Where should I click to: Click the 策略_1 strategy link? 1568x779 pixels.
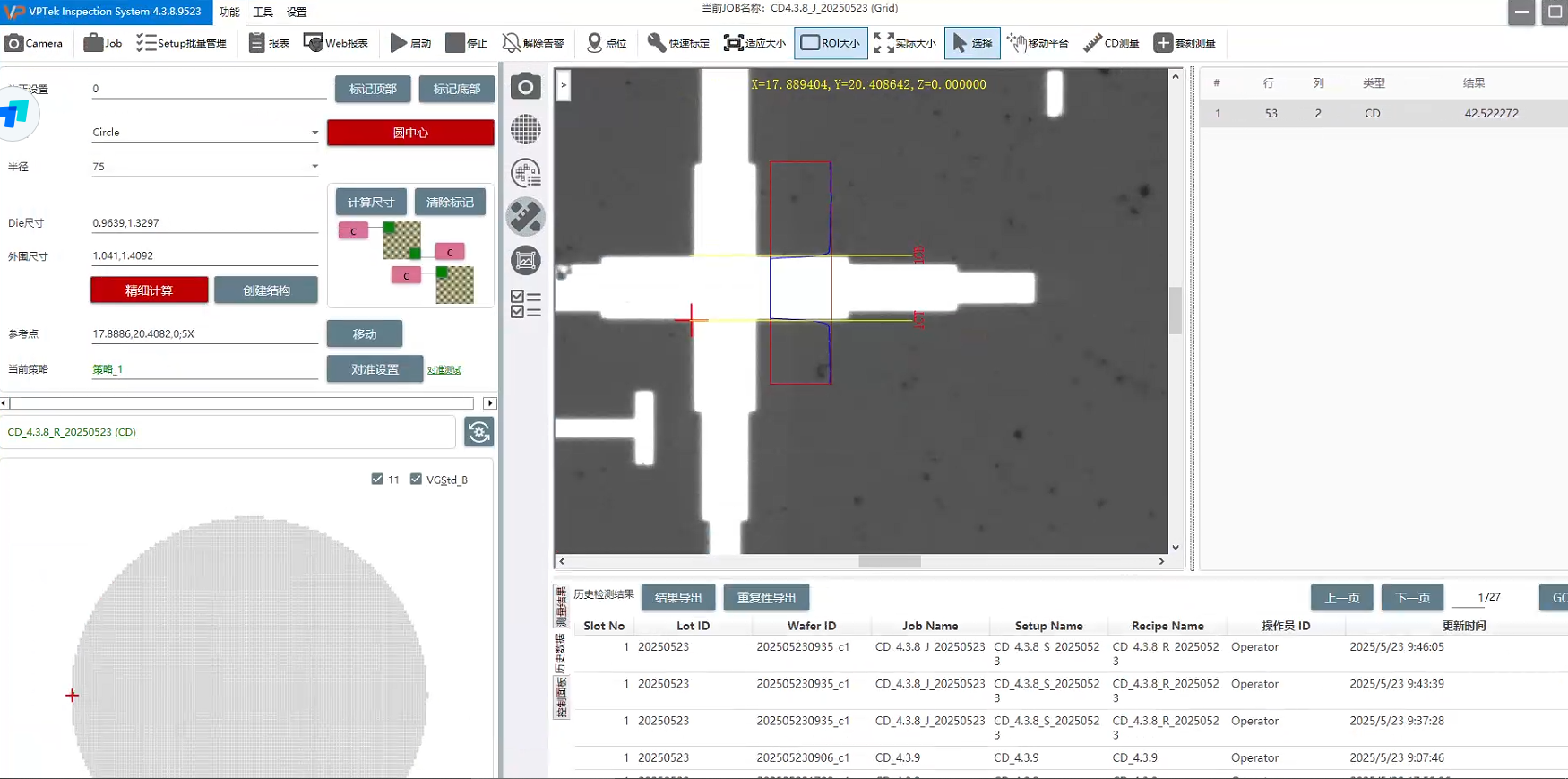[x=108, y=368]
